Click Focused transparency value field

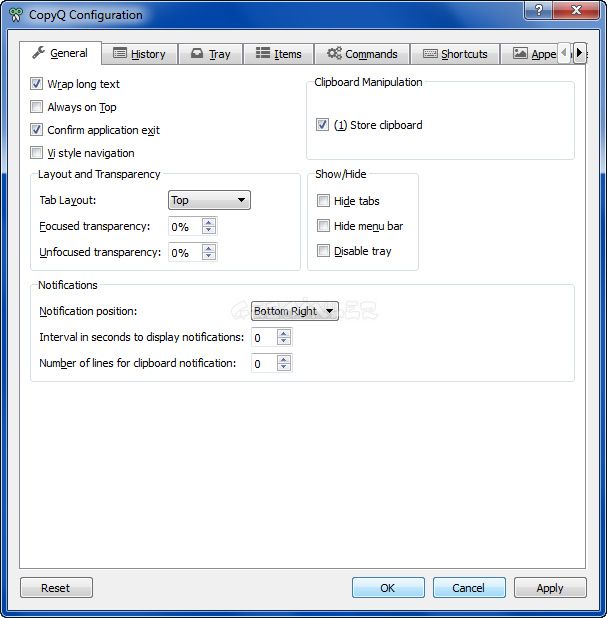[185, 226]
